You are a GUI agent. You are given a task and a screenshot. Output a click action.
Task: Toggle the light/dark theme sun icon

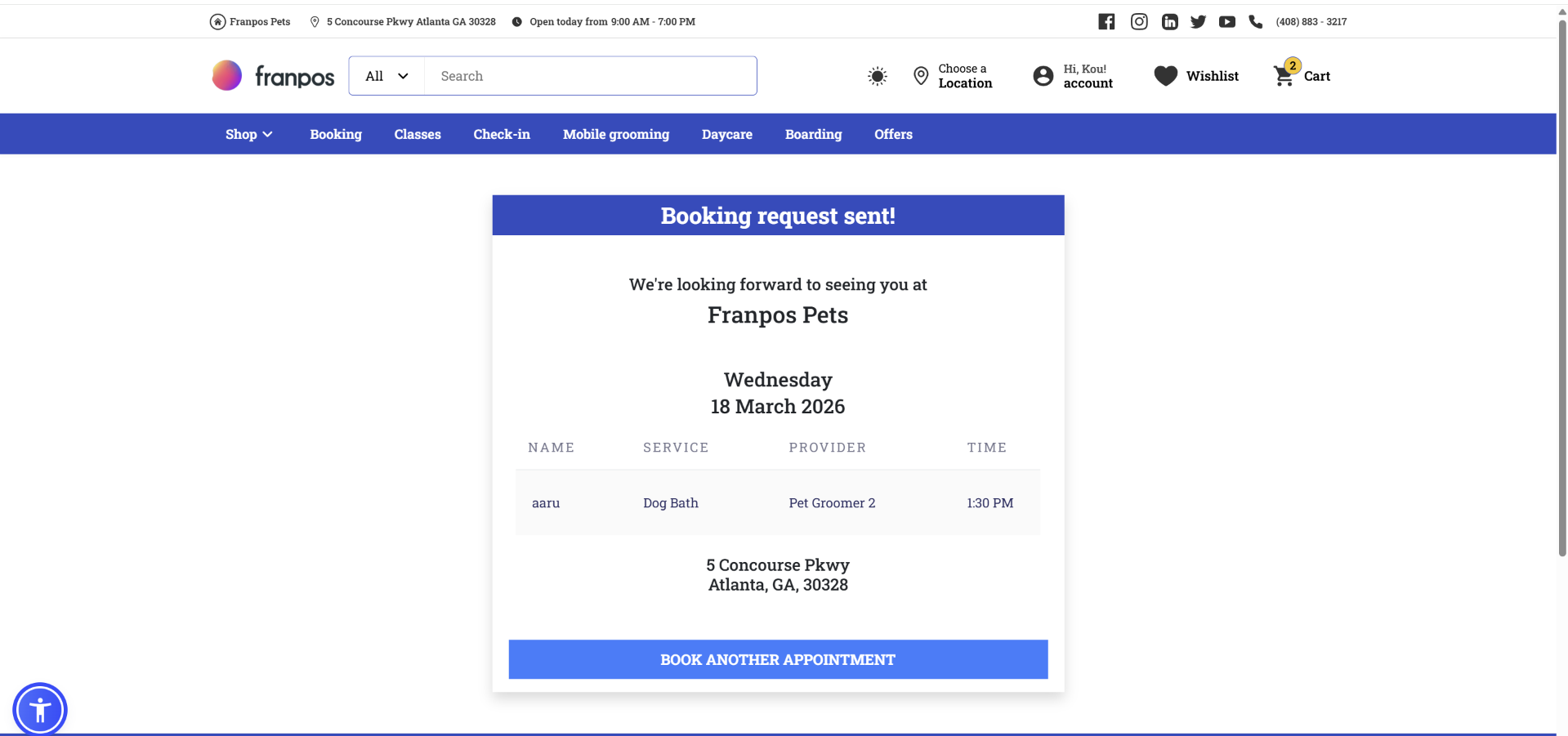(877, 76)
